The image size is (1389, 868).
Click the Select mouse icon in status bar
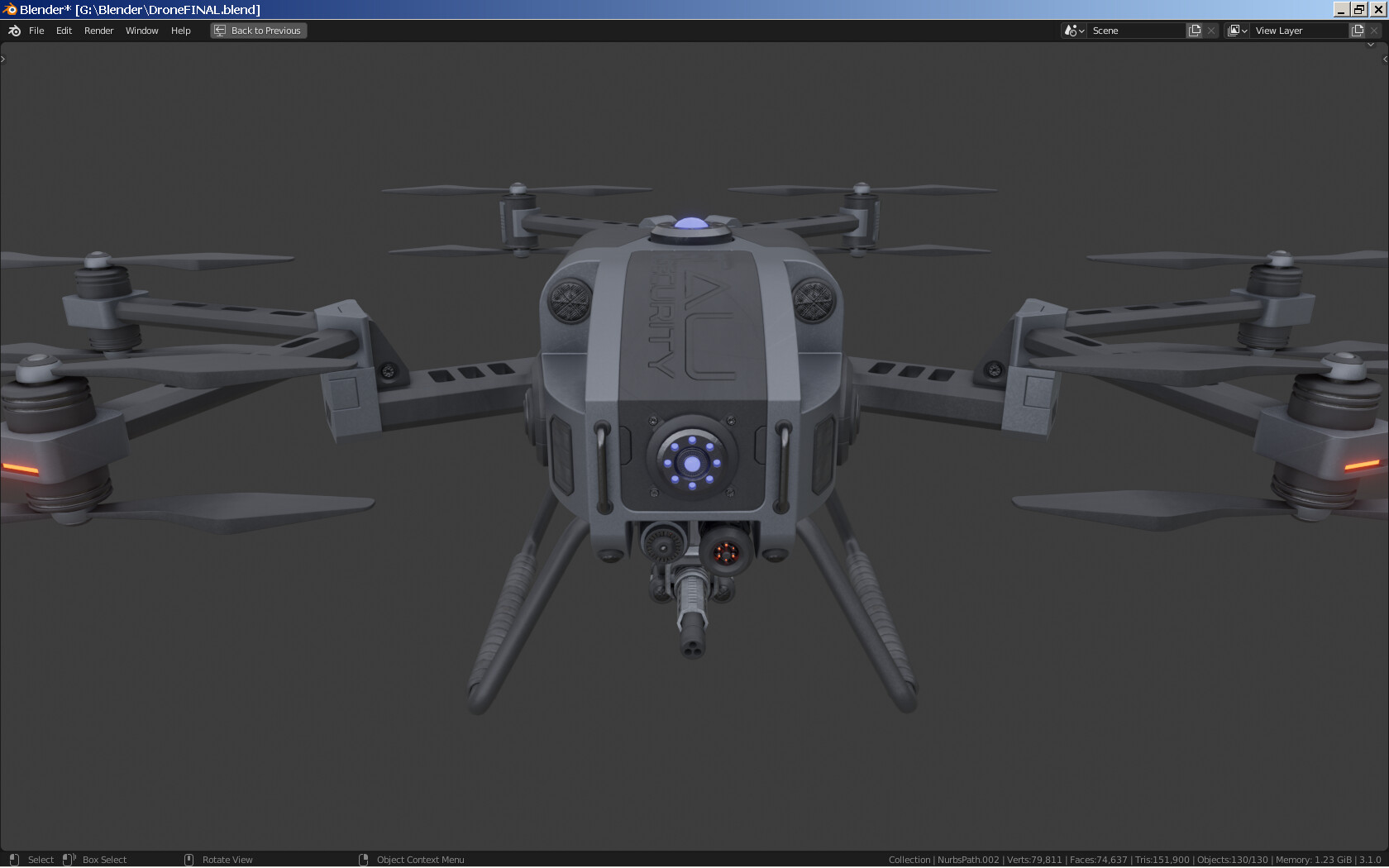point(15,860)
